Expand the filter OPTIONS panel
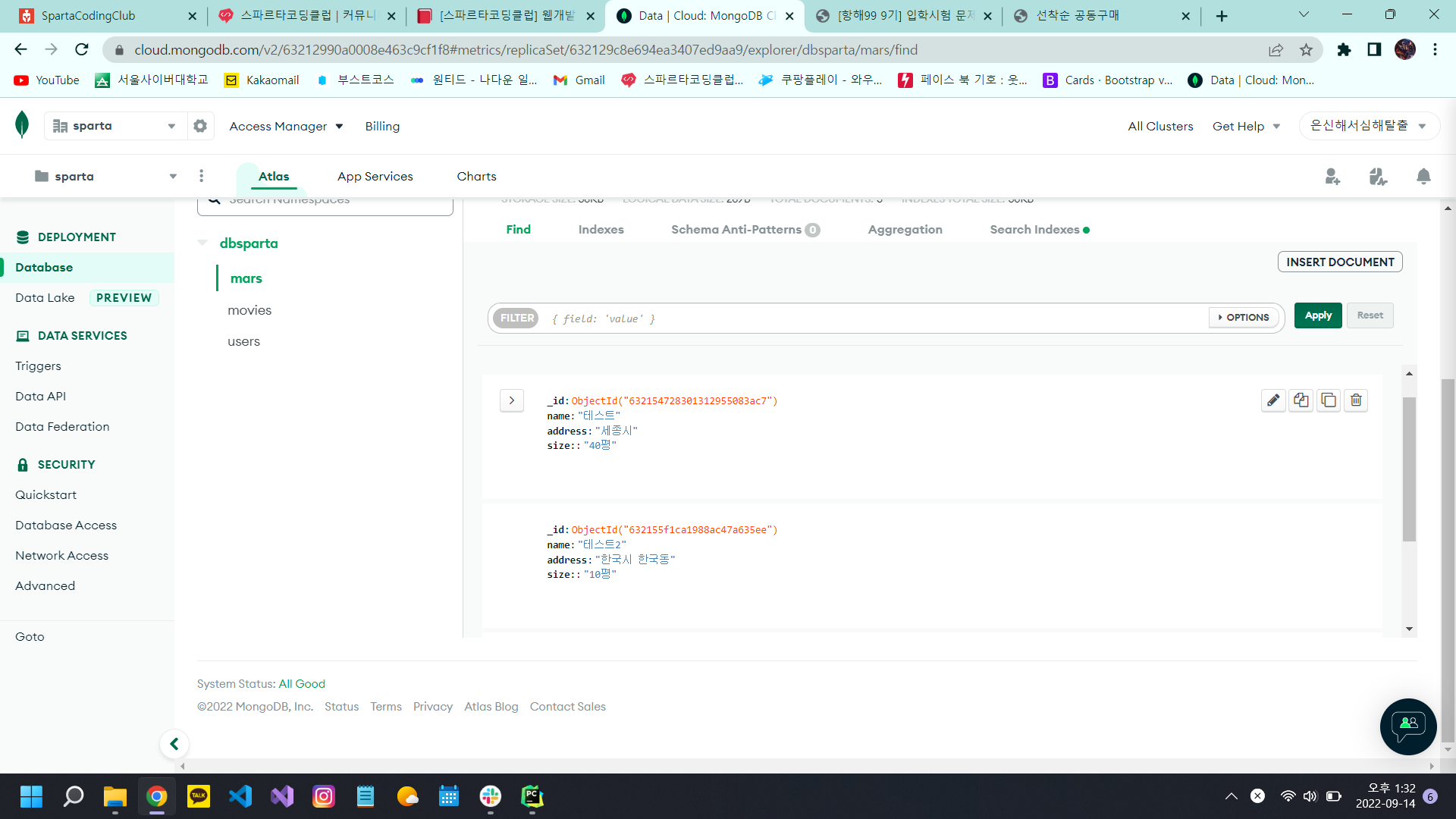The width and height of the screenshot is (1456, 819). click(x=1244, y=318)
